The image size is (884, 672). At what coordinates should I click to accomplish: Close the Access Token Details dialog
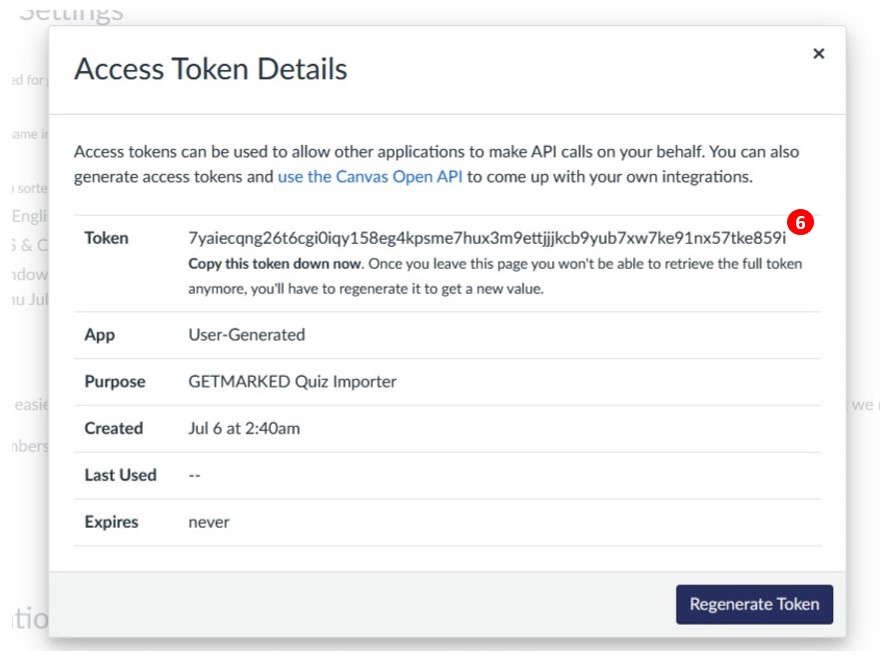pyautogui.click(x=819, y=54)
